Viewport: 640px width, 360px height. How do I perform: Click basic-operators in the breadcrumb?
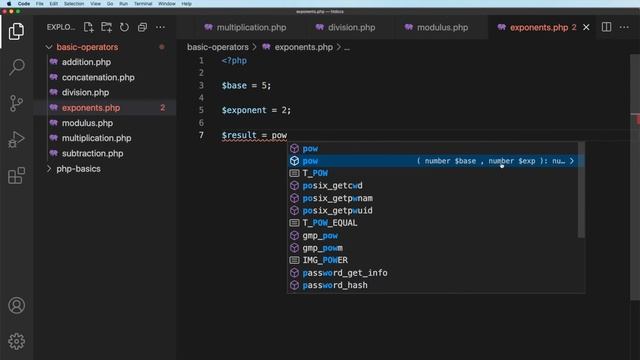coord(218,47)
